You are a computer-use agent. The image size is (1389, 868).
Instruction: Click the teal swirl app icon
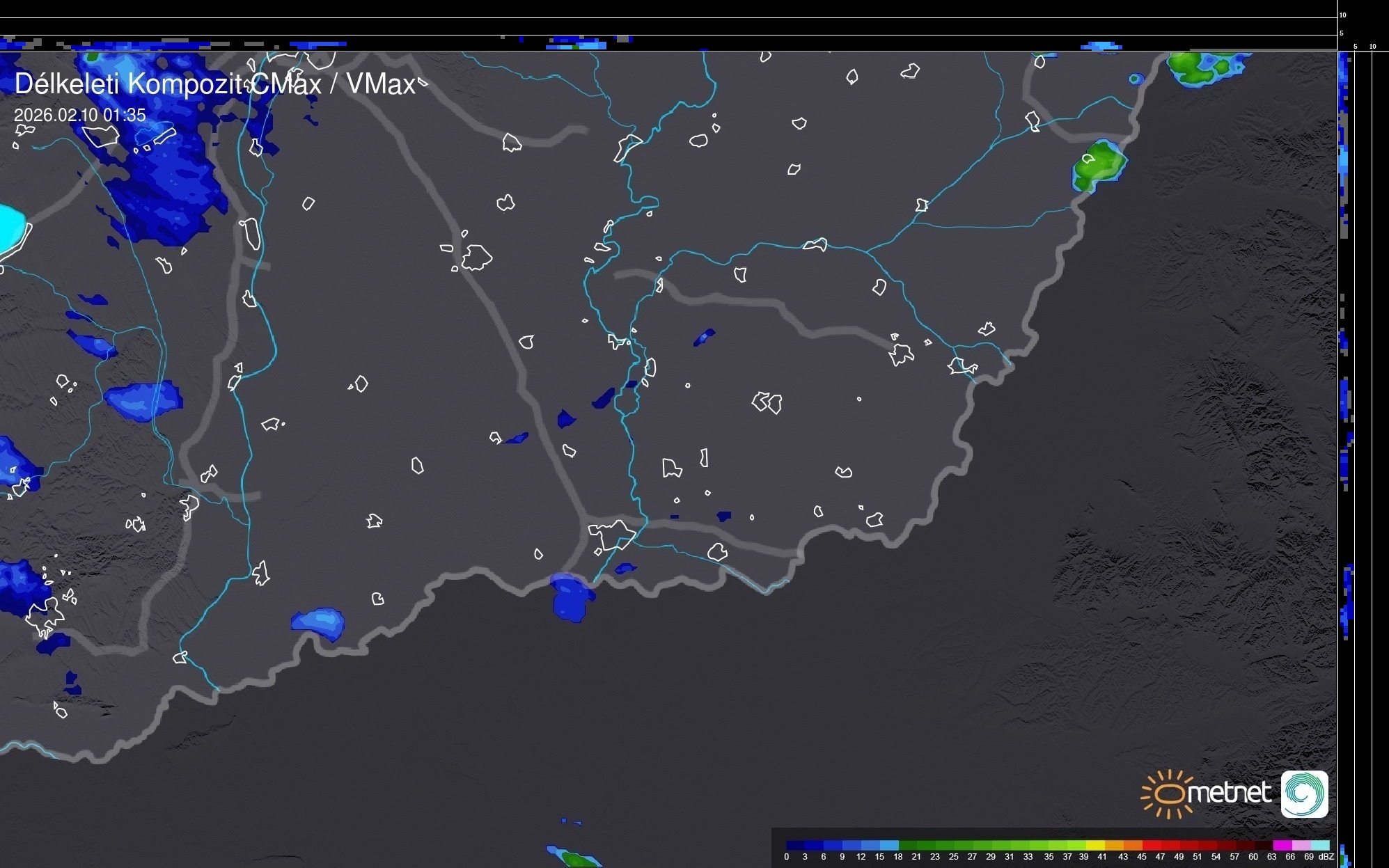tap(1304, 794)
